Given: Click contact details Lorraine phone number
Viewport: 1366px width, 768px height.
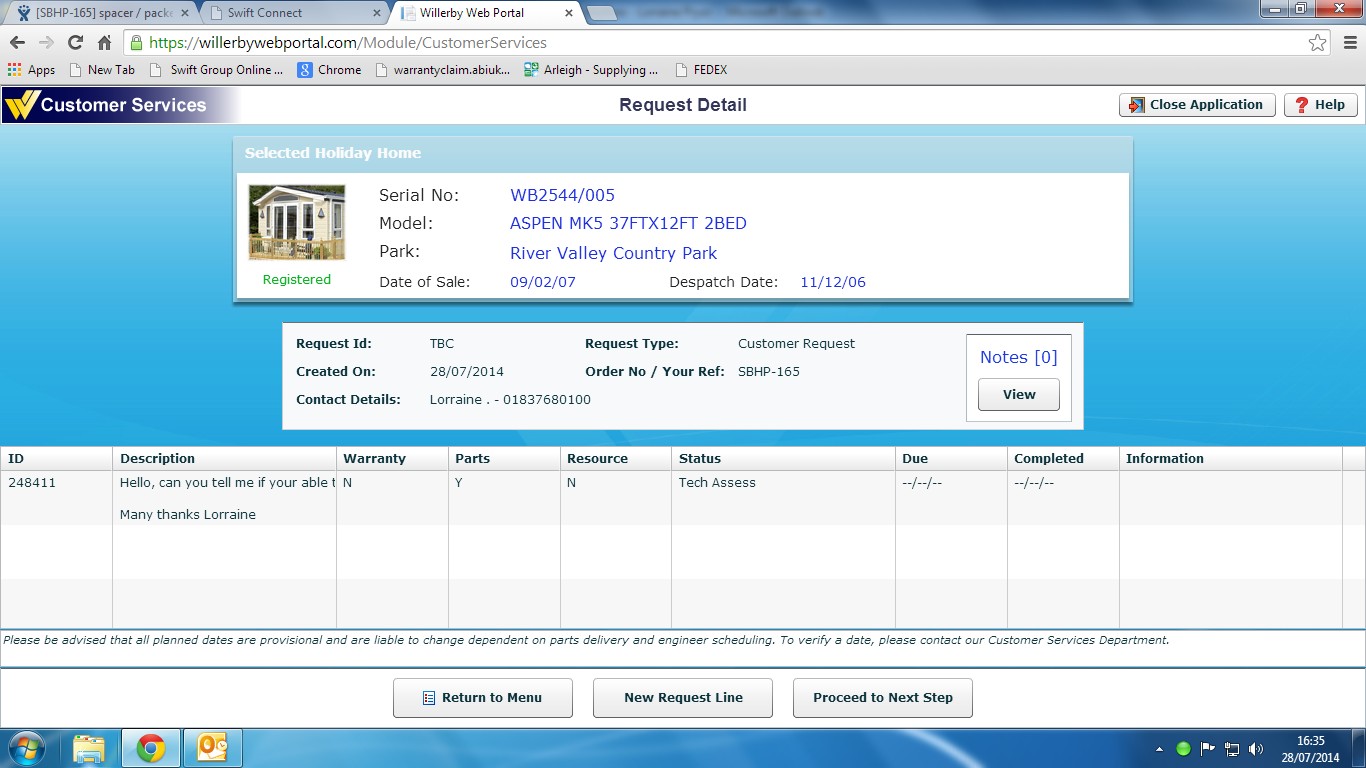Looking at the screenshot, I should click(510, 400).
